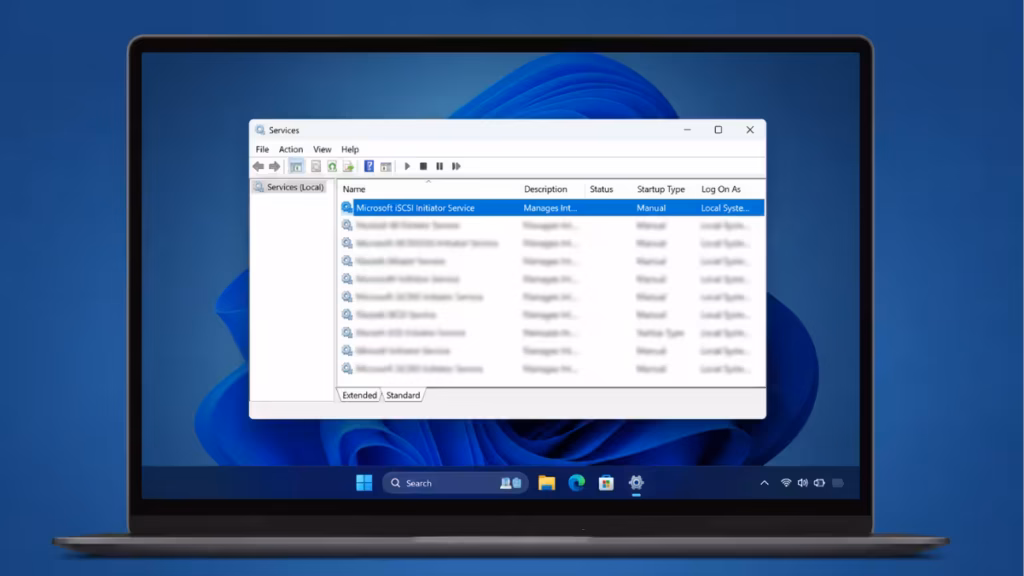The image size is (1024, 576).
Task: Open Microsoft Store from the taskbar
Action: pos(606,483)
